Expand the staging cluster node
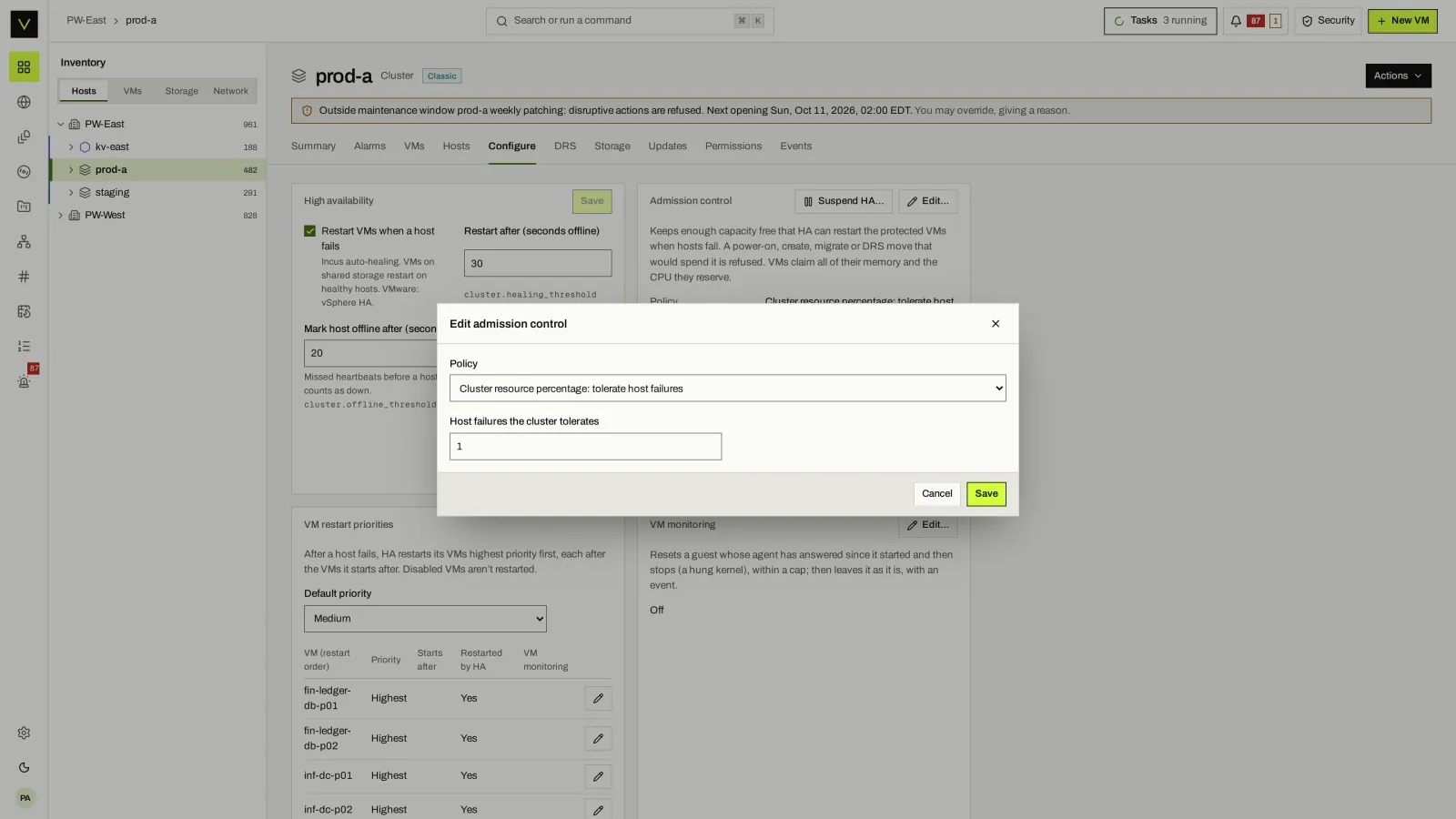 click(x=71, y=193)
